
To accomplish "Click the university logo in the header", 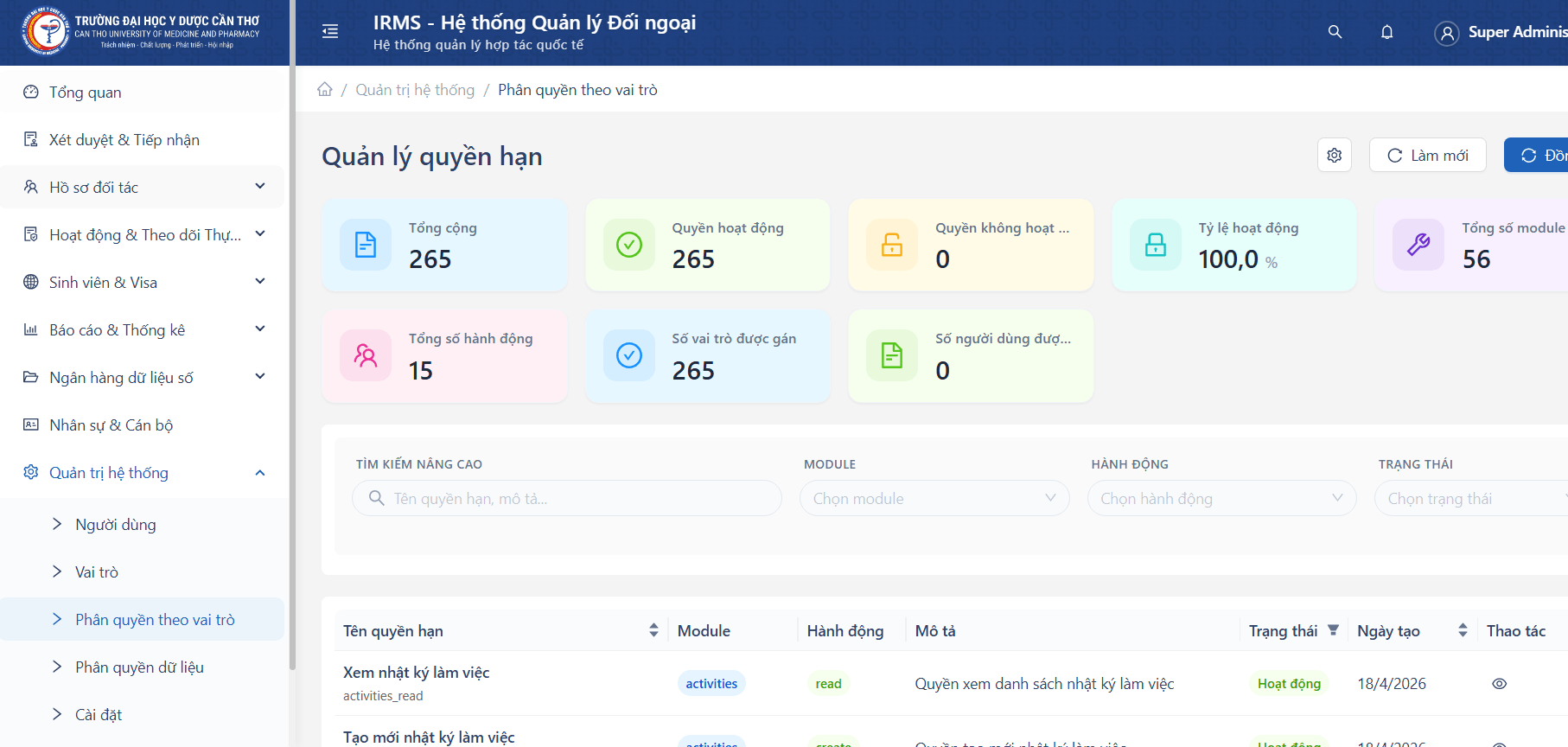I will 45,31.
